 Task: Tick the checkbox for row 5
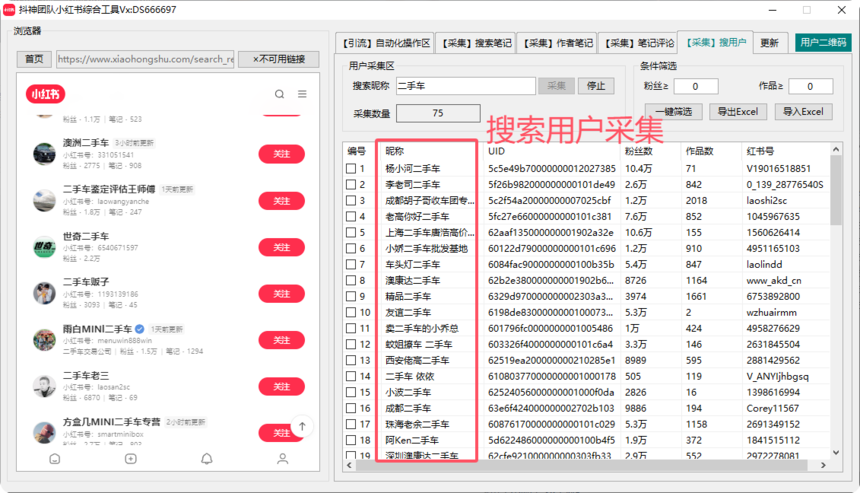pyautogui.click(x=351, y=233)
